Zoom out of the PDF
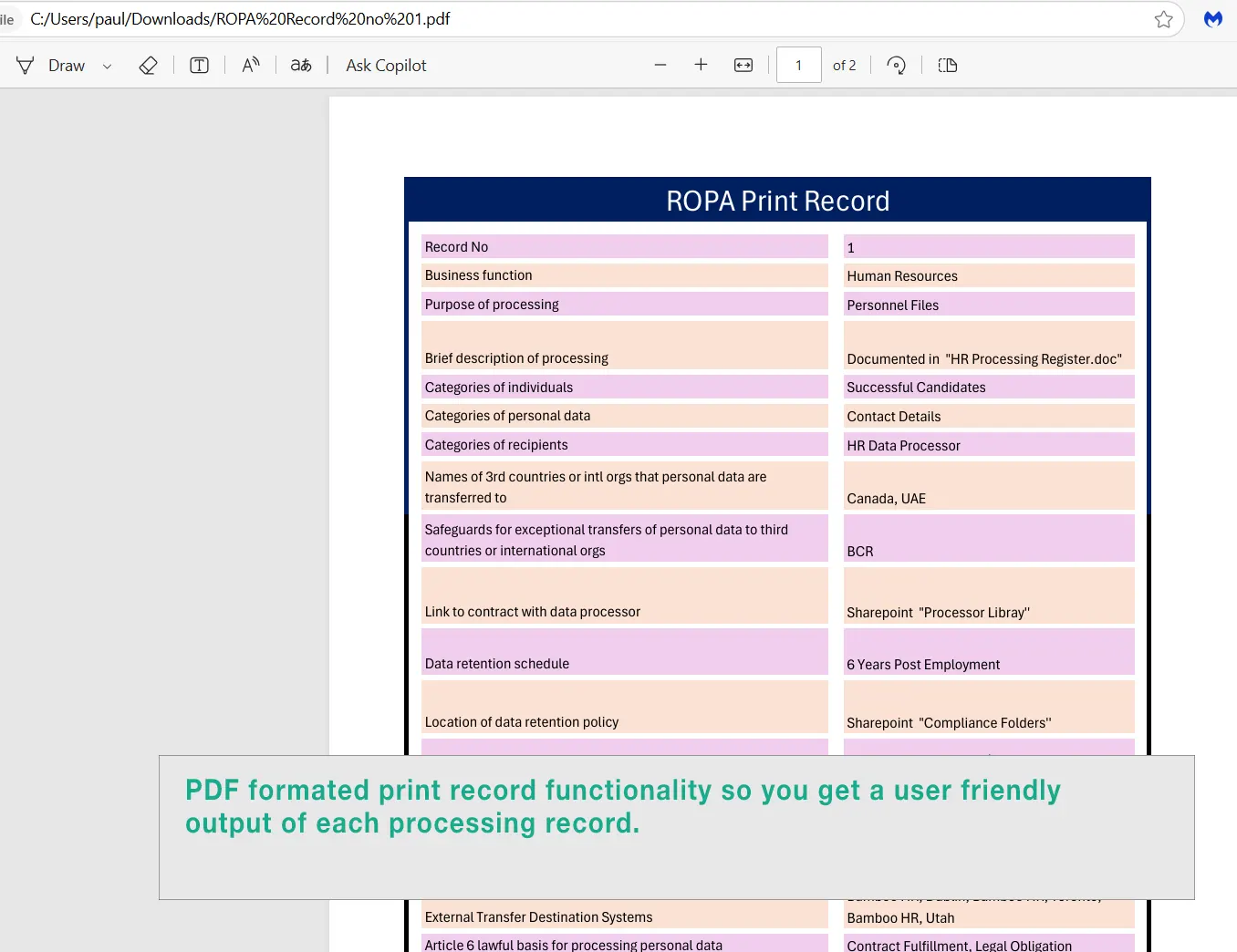The height and width of the screenshot is (952, 1237). coord(660,65)
